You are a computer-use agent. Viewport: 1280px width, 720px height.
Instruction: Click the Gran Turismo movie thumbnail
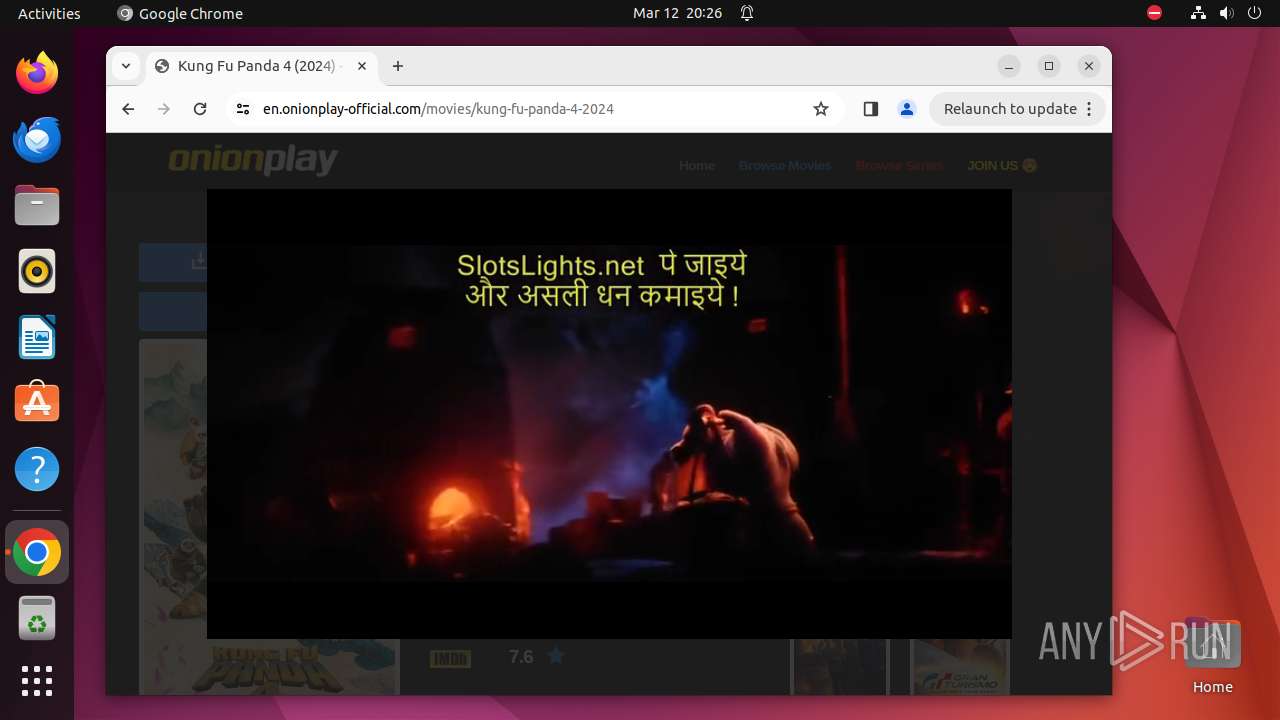tap(960, 666)
